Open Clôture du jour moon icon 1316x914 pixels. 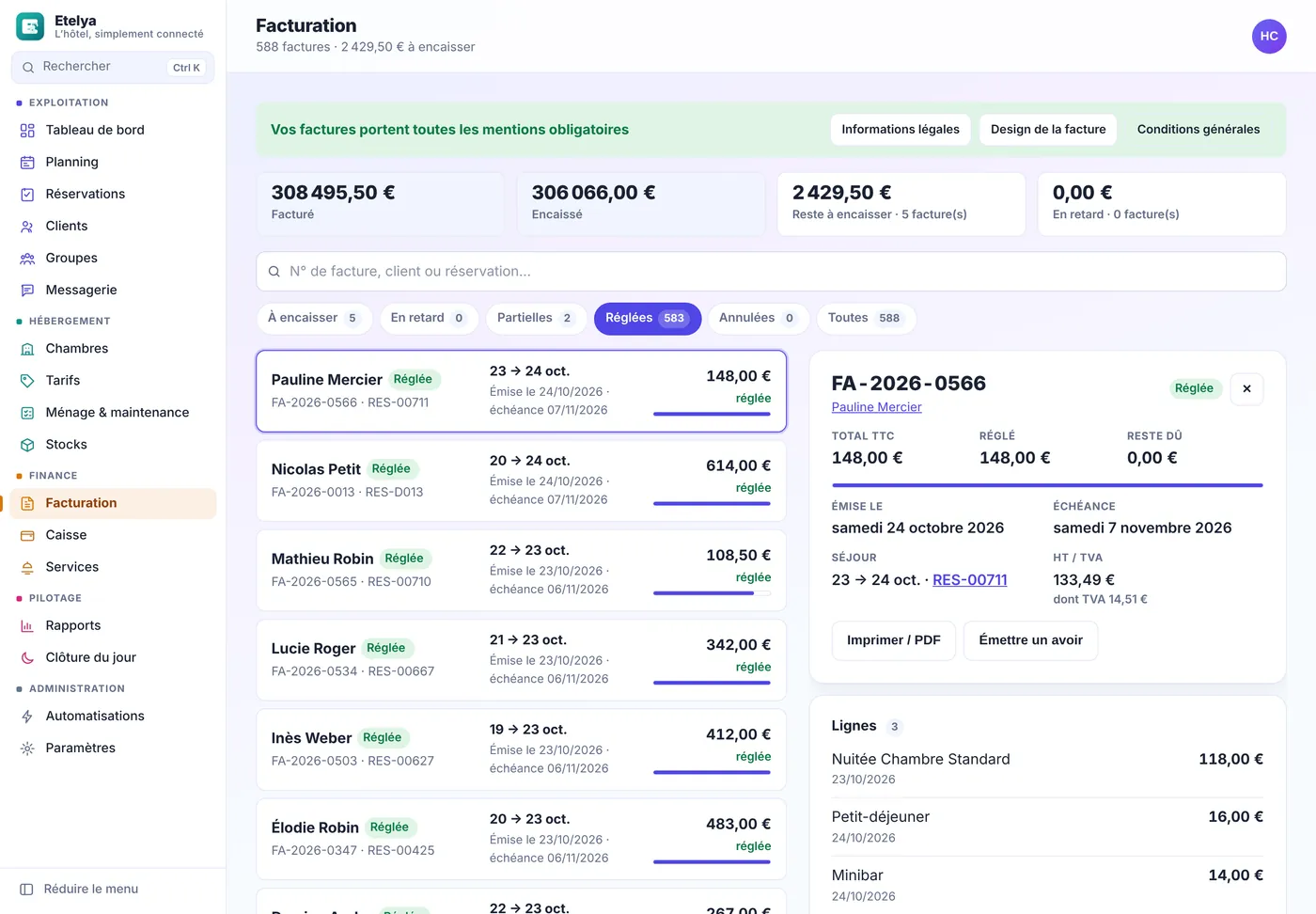[x=27, y=658]
